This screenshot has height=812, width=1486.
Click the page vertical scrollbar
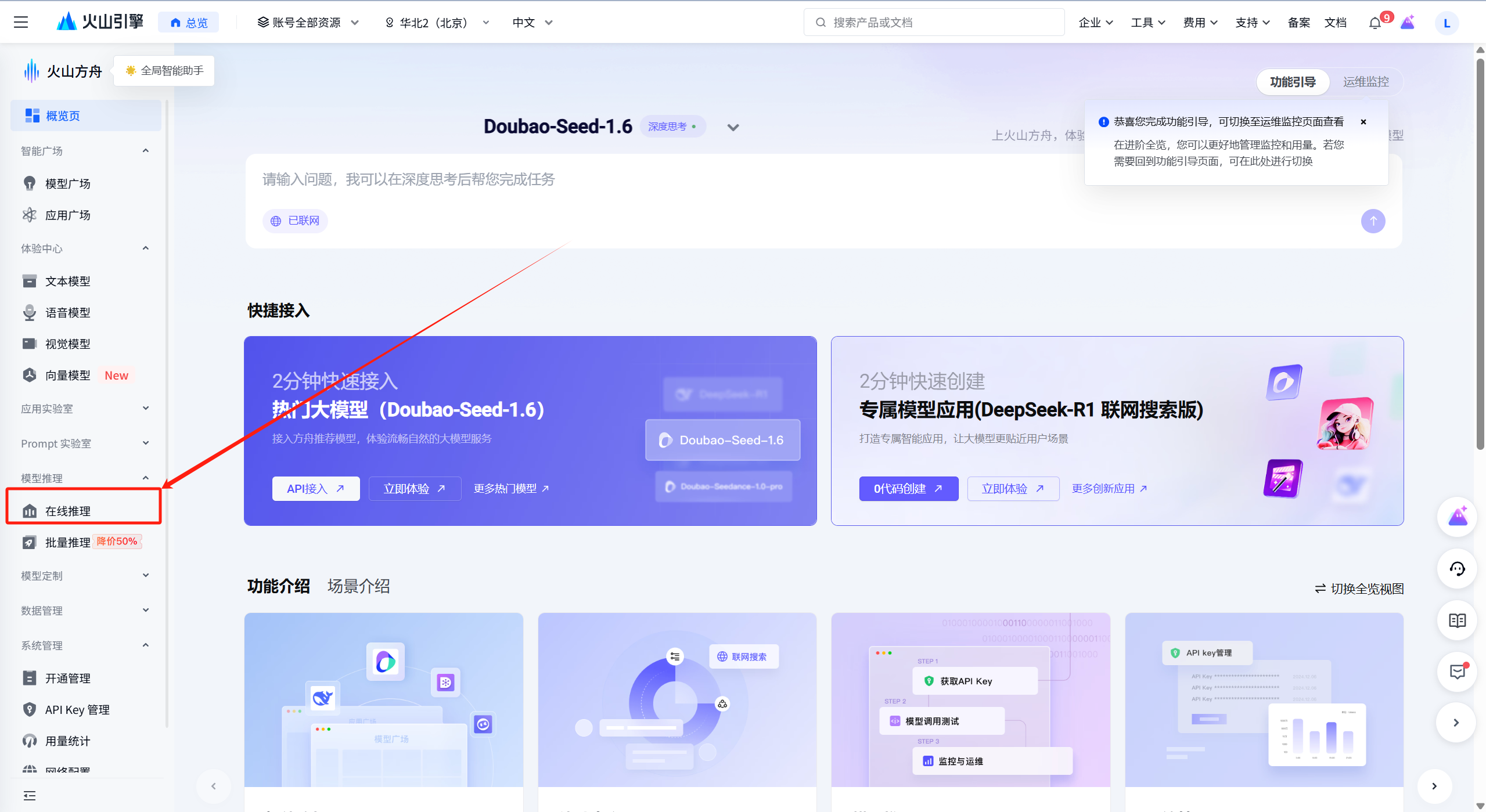click(x=1480, y=255)
